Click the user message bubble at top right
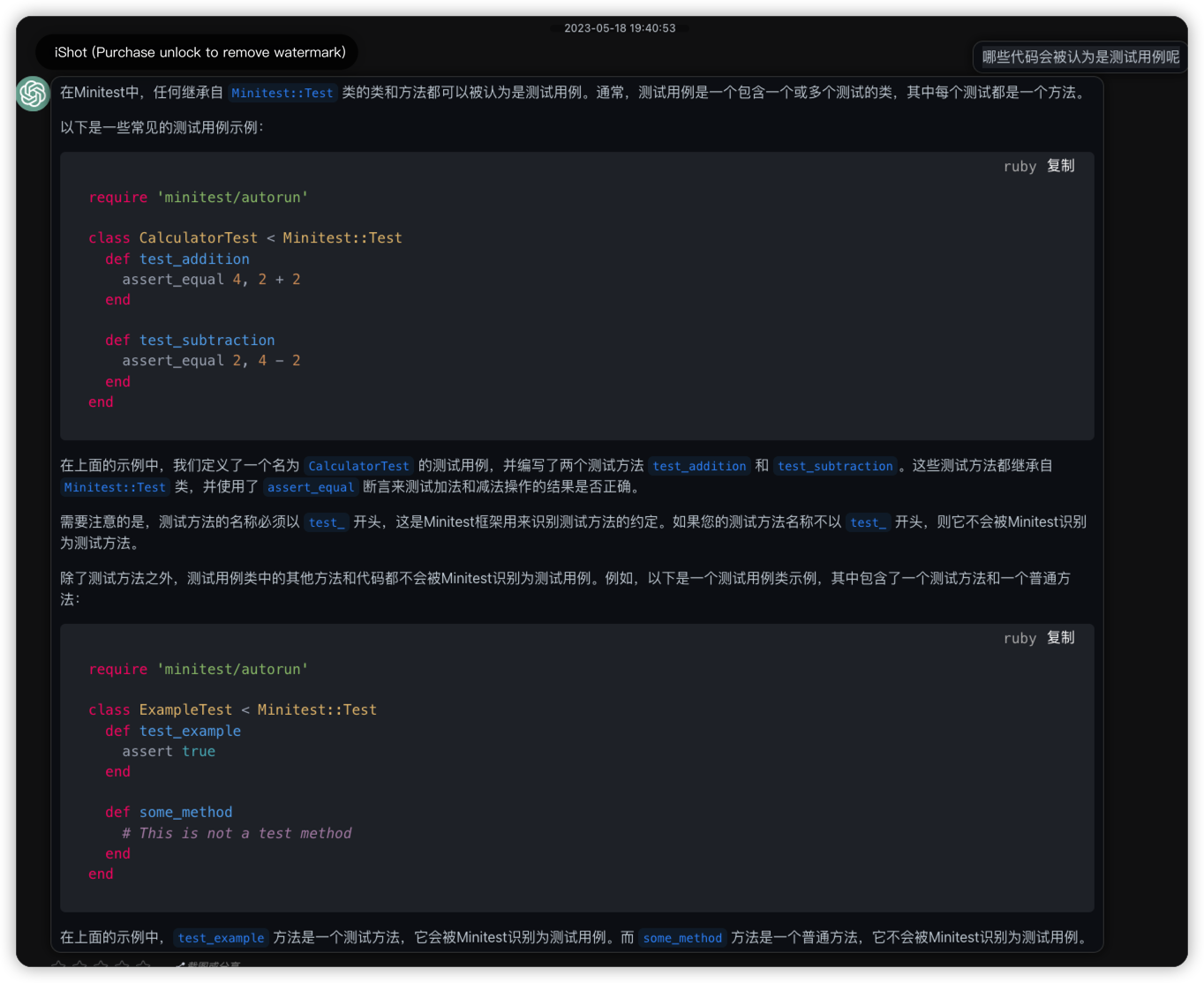The image size is (1204, 983). click(x=1080, y=57)
